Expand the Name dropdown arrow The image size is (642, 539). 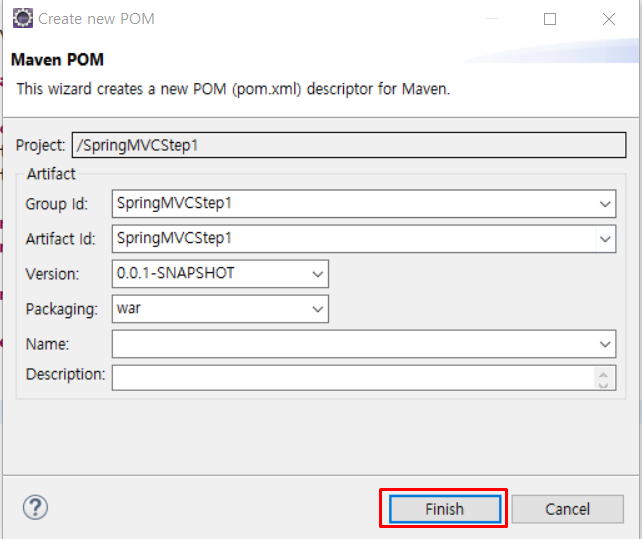click(605, 344)
